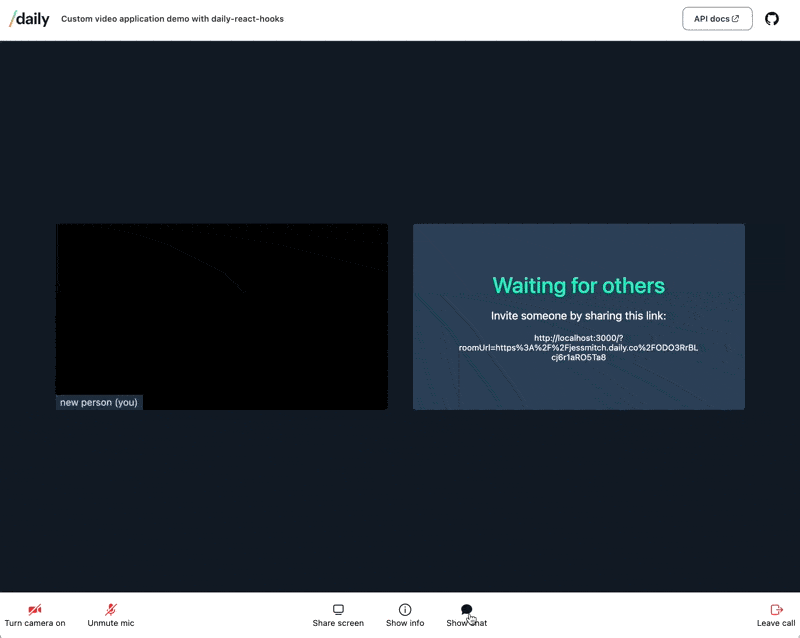Click the 'Custom video application demo' title text
800x638 pixels.
[172, 19]
